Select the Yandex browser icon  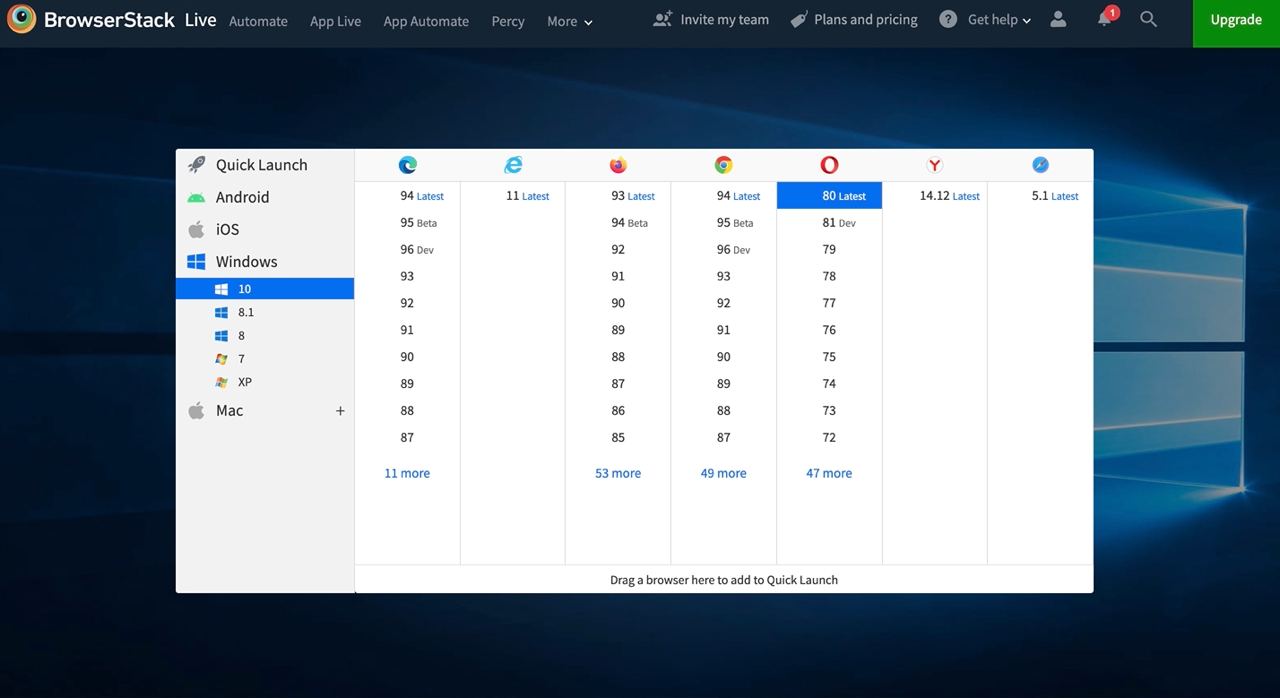click(935, 165)
